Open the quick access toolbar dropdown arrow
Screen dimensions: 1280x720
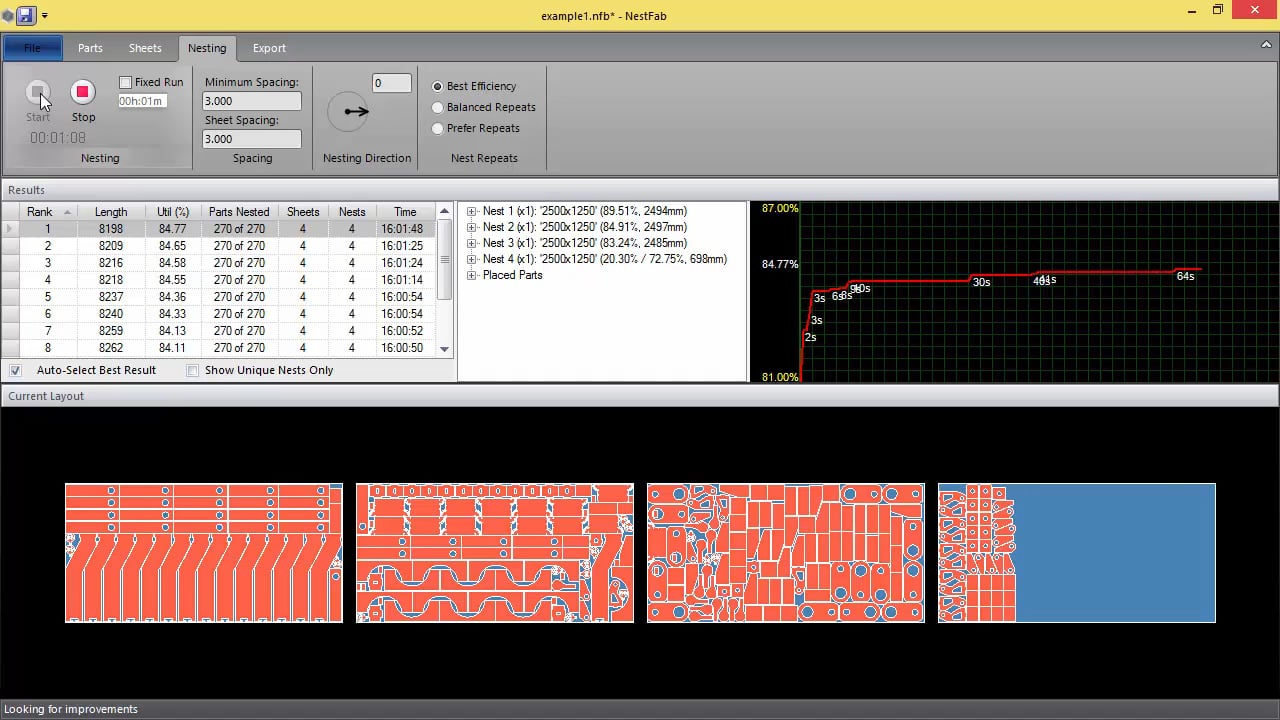pyautogui.click(x=45, y=16)
